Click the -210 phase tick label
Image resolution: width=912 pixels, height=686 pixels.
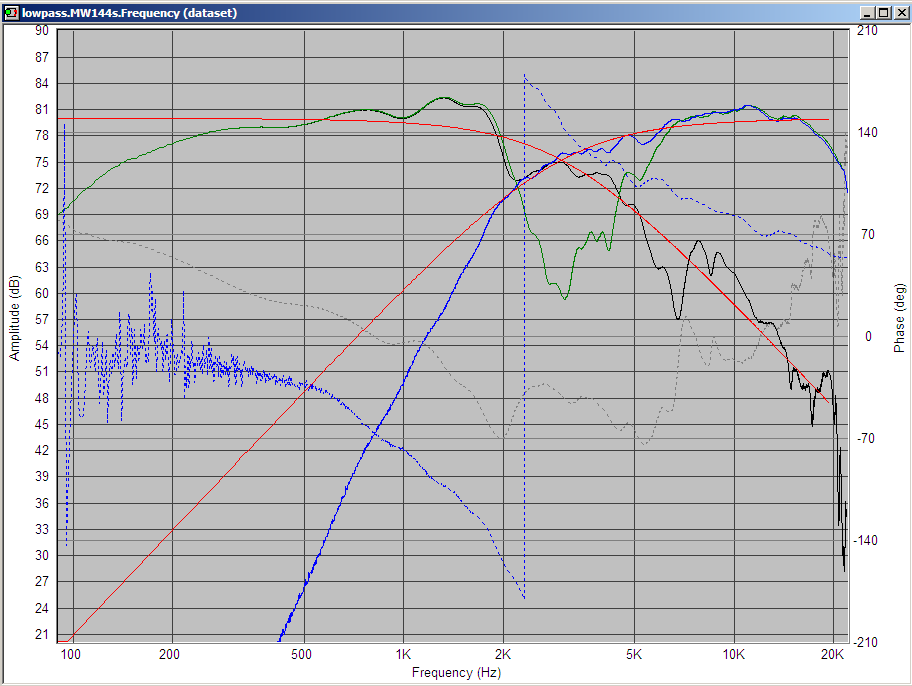point(865,642)
